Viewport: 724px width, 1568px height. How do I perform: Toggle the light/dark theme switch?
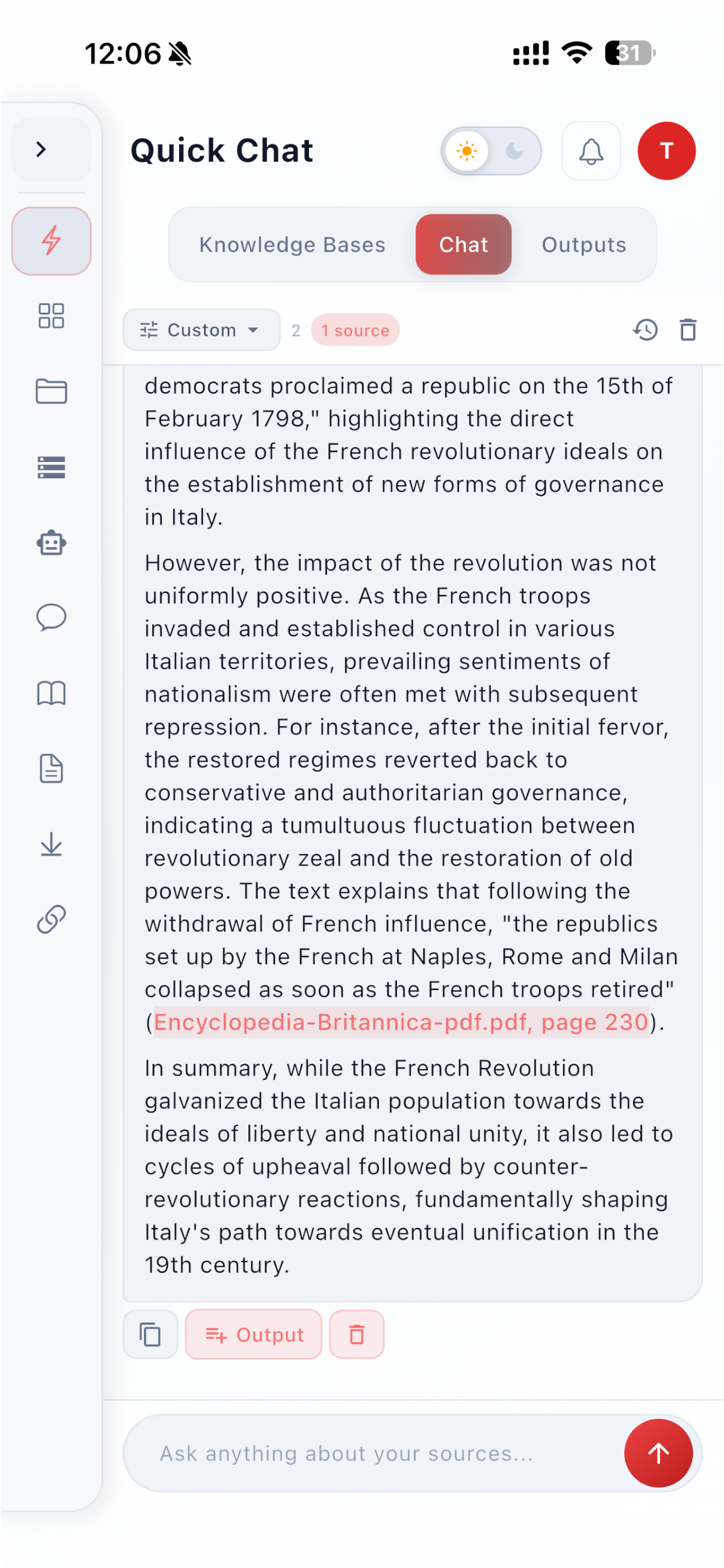click(x=491, y=150)
